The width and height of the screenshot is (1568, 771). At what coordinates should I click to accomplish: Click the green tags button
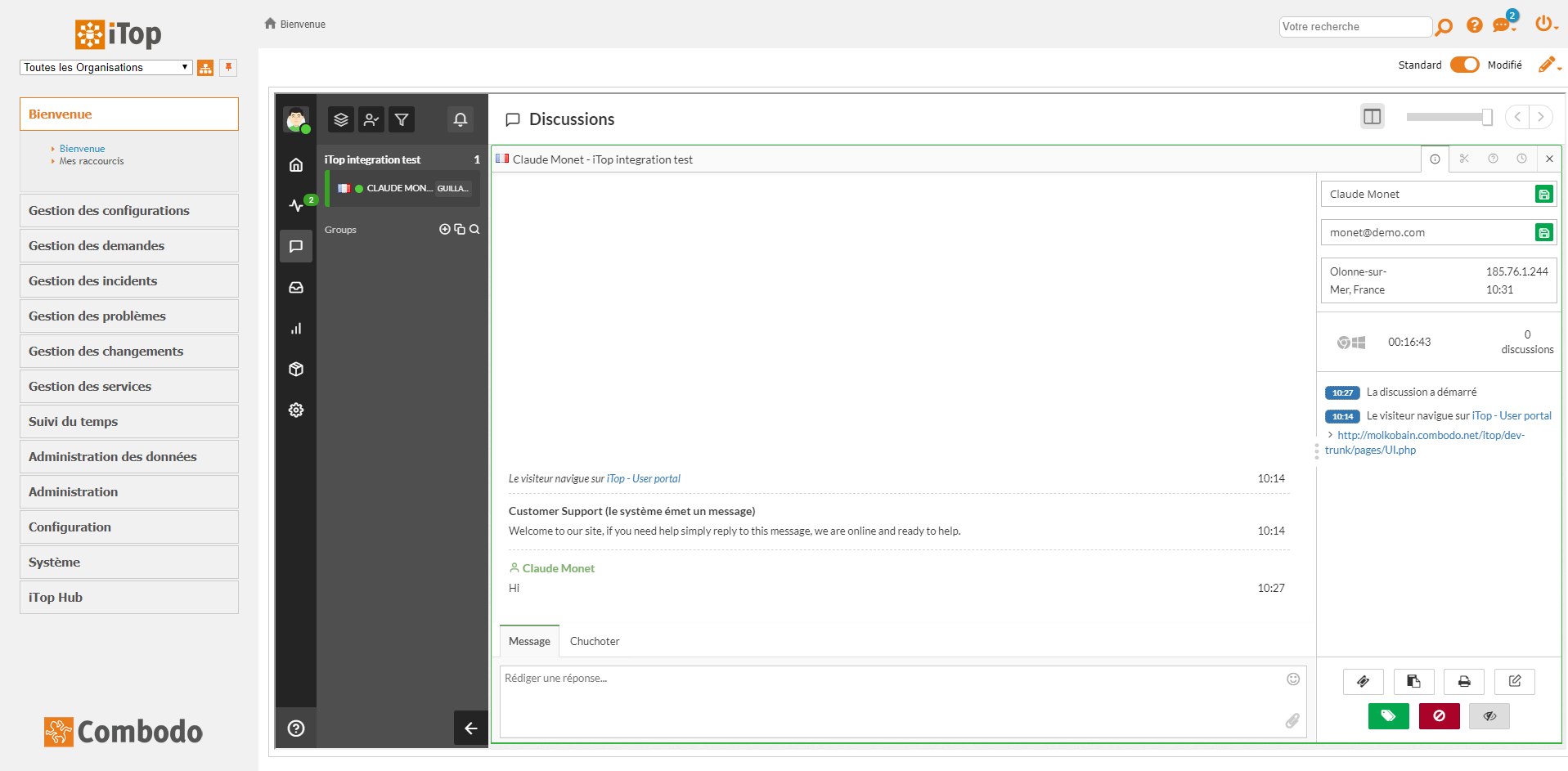pyautogui.click(x=1389, y=715)
